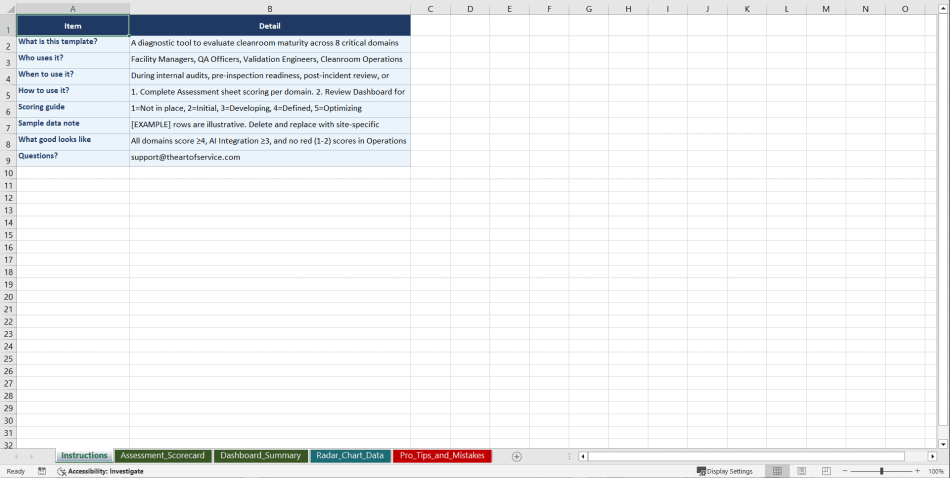Click the zoom in plus icon
The width and height of the screenshot is (950, 478).
[x=917, y=471]
